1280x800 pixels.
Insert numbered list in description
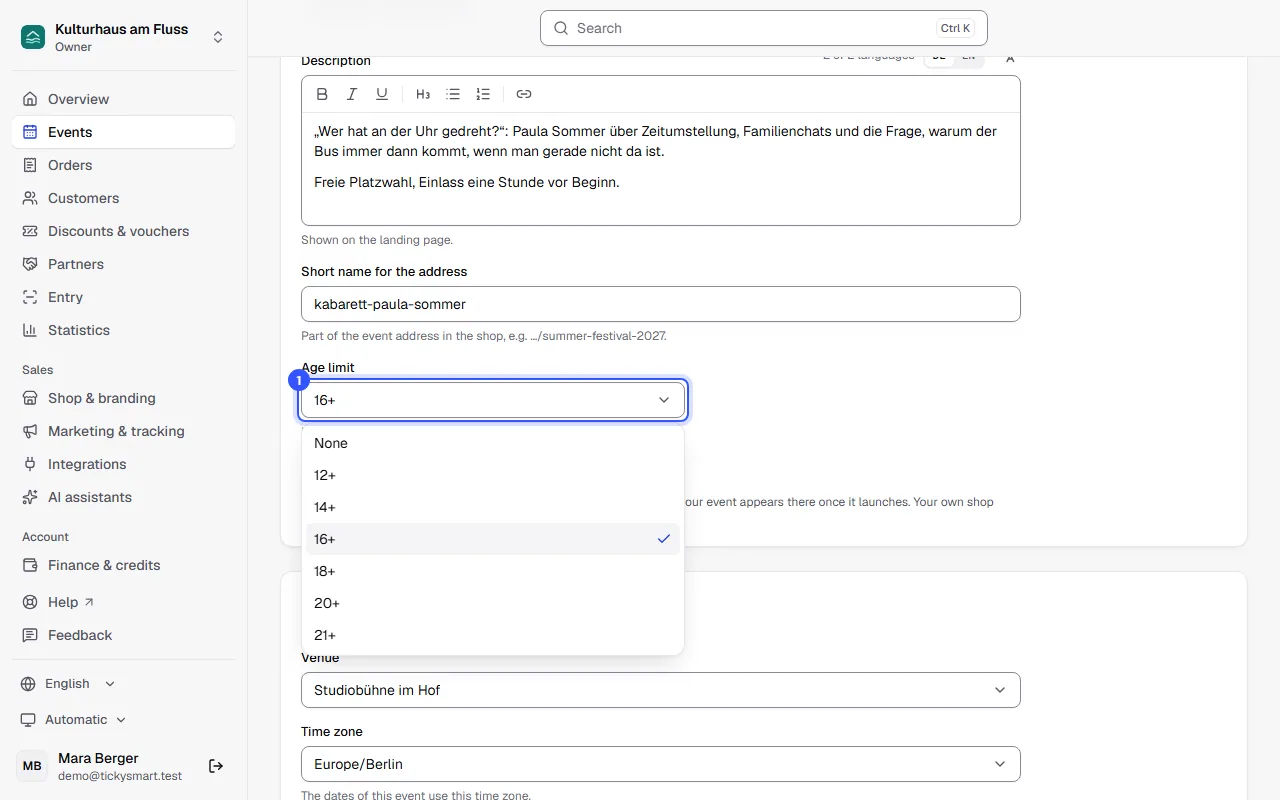point(483,94)
